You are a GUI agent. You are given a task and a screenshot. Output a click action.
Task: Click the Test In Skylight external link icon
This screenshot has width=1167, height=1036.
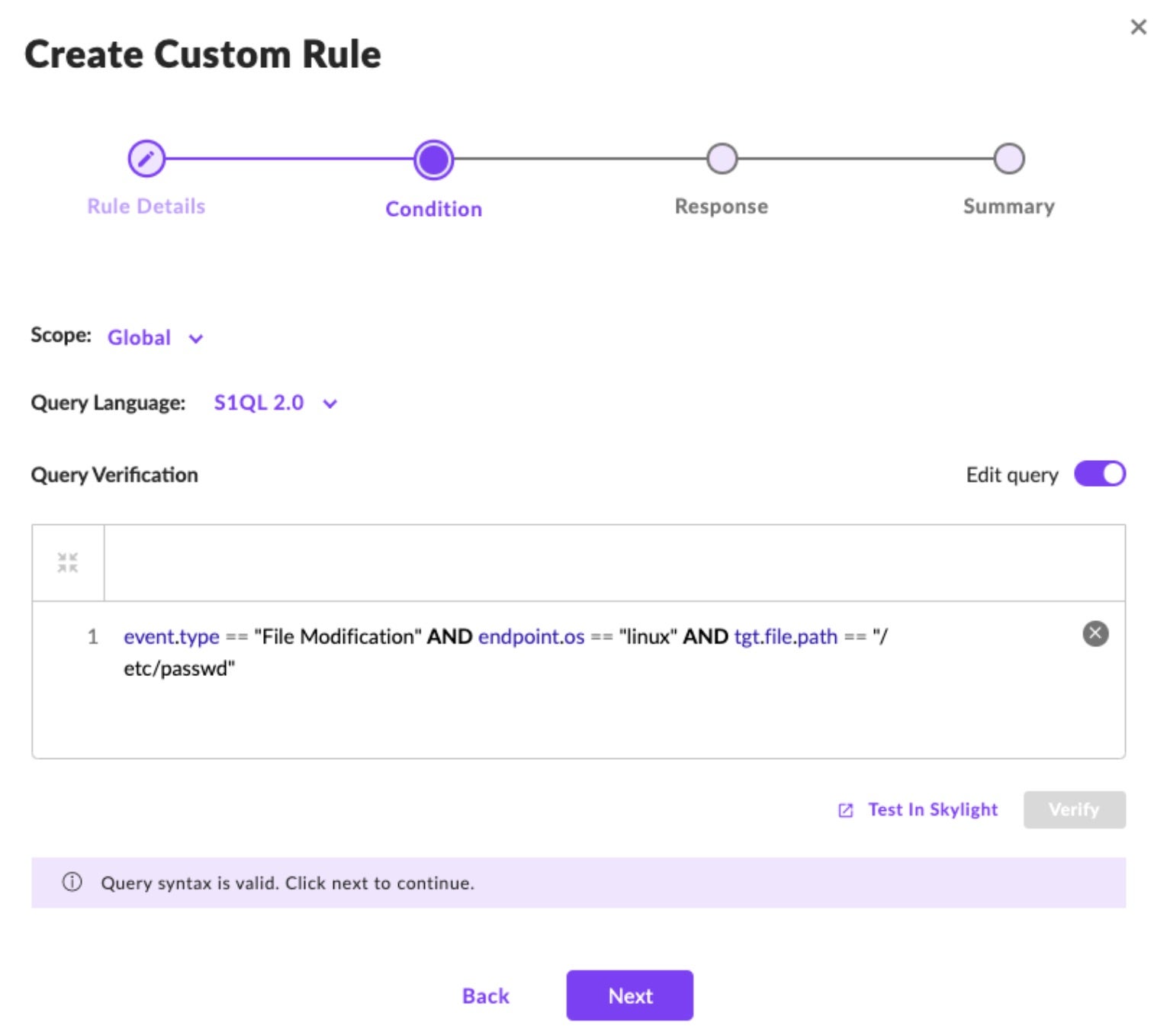coord(845,810)
